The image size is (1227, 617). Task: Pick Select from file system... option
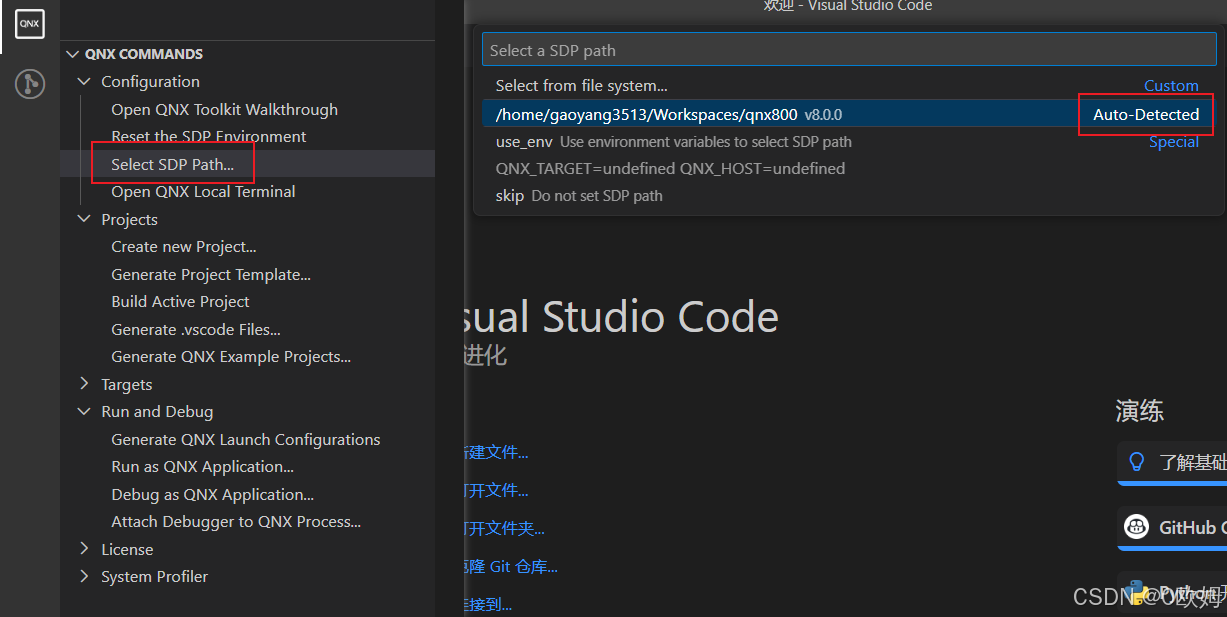[848, 86]
